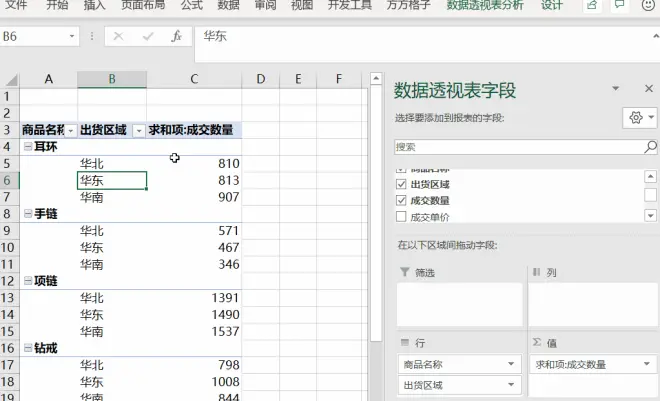Click the magnifier search icon

[650, 147]
